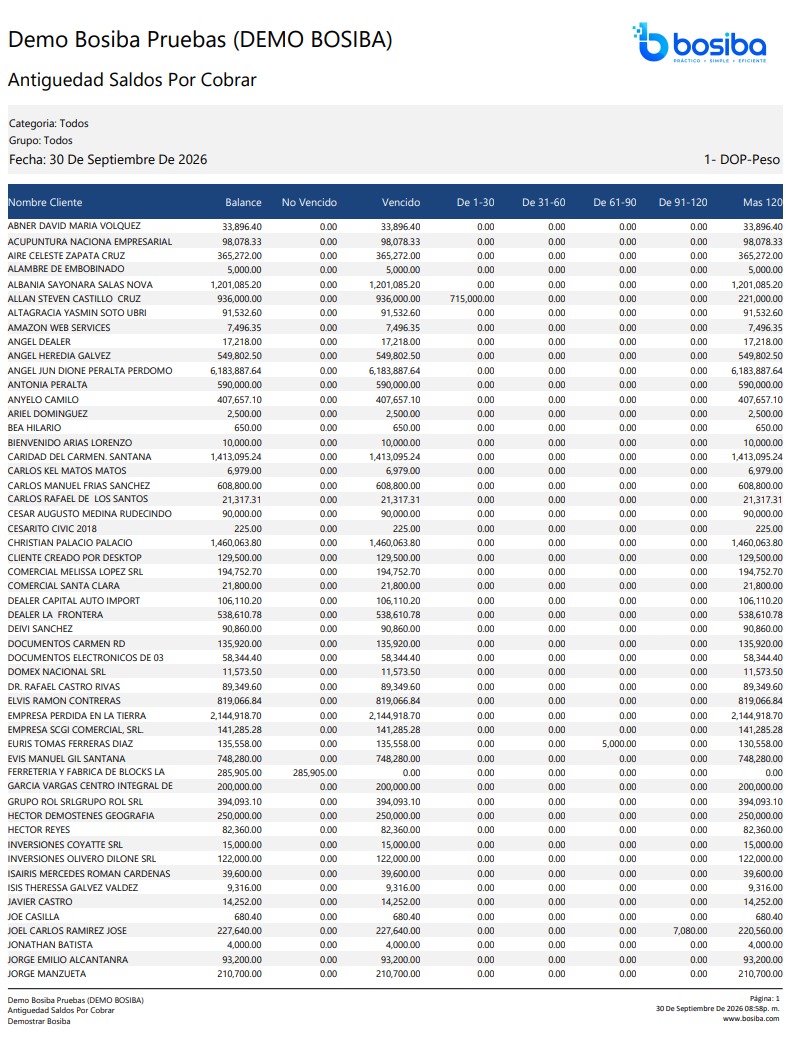Select client BIENVENIDO ARIAS LORENZO

point(70,442)
